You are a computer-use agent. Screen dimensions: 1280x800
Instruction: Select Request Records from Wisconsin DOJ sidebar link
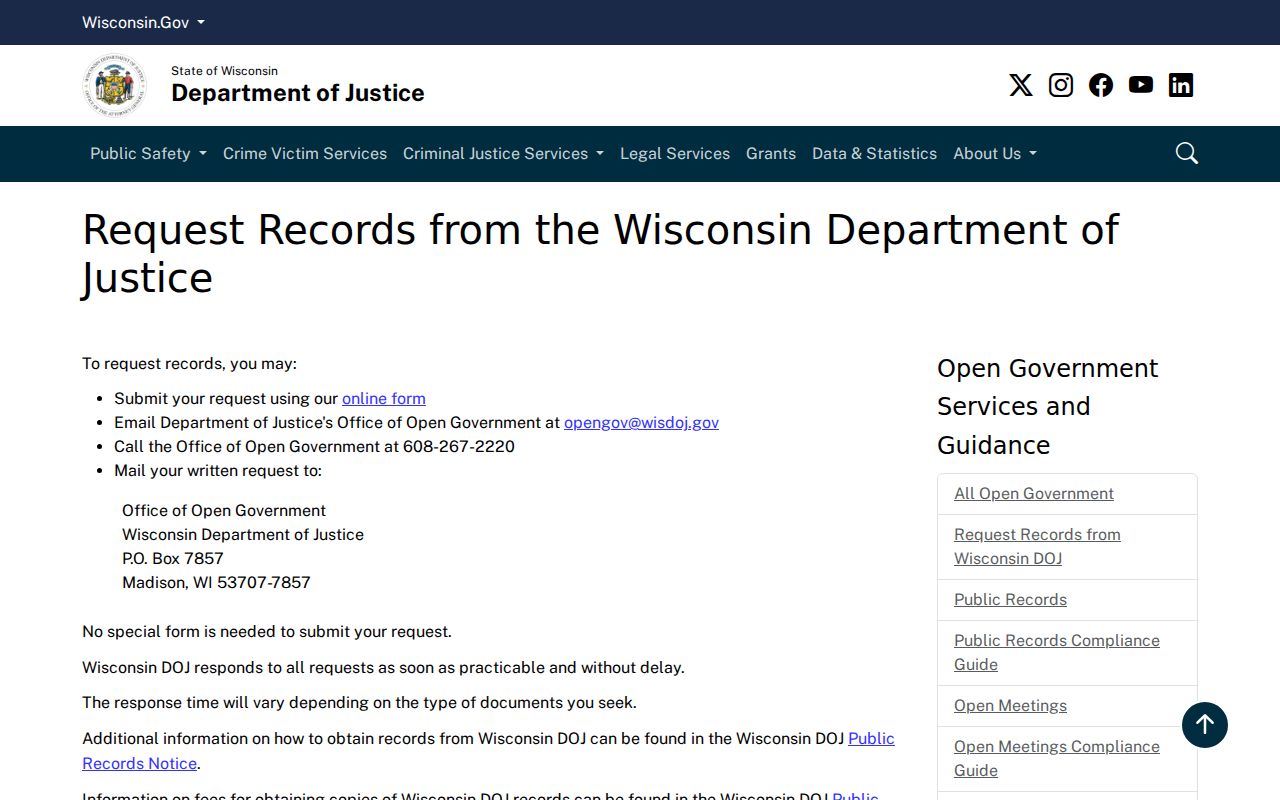tap(1037, 546)
